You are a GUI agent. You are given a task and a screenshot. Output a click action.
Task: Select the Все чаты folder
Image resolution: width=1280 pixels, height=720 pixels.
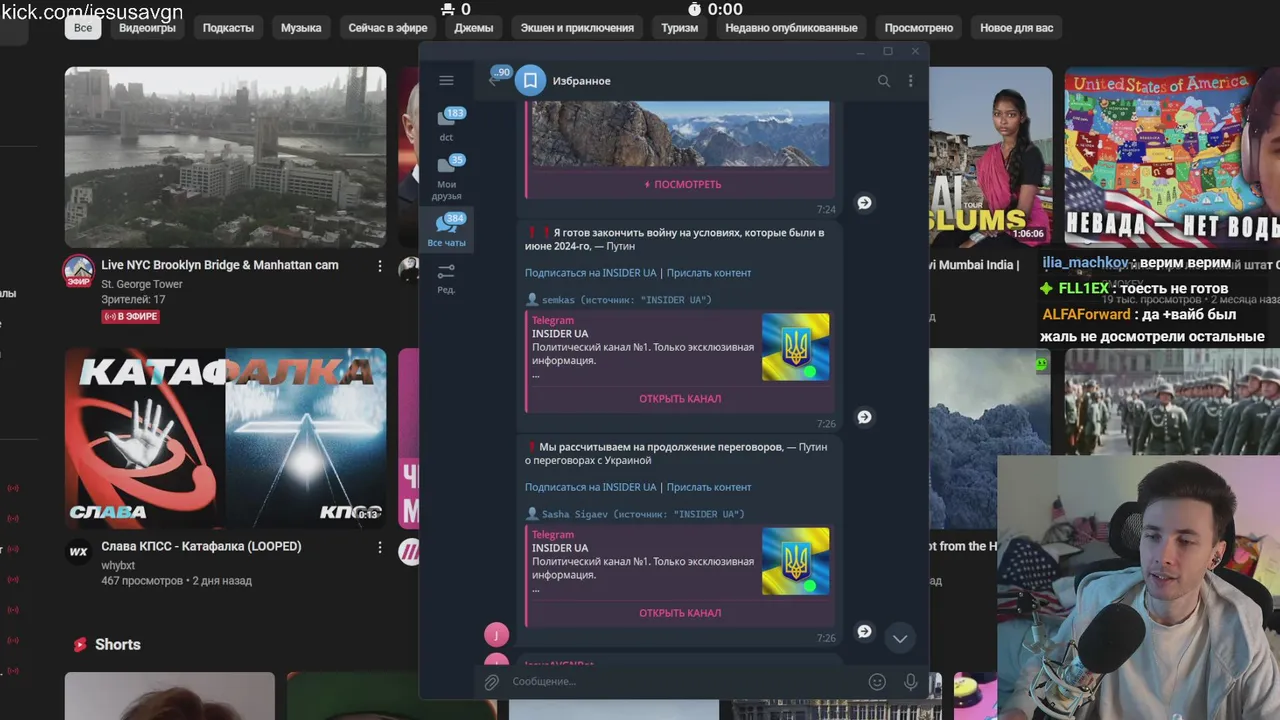point(447,231)
